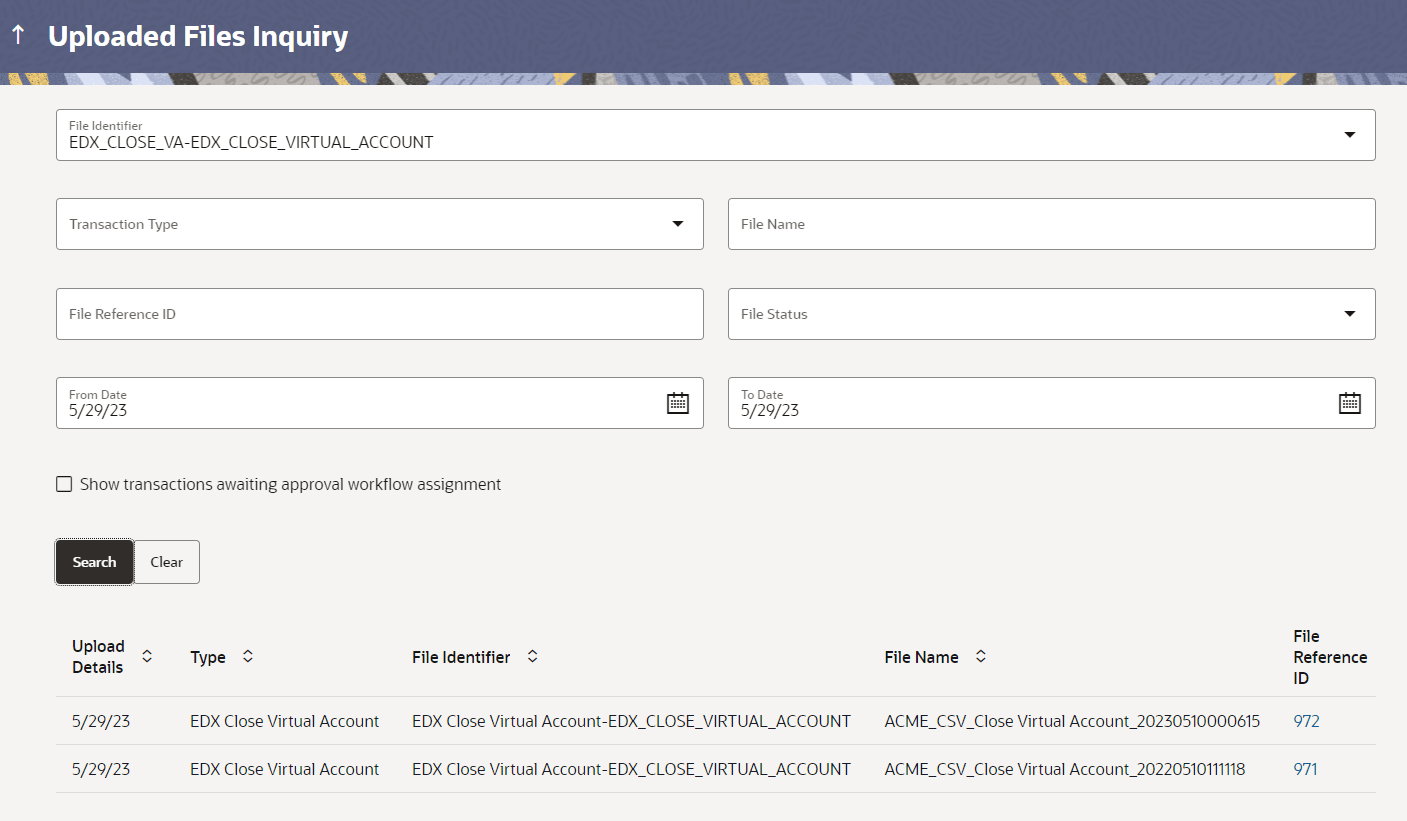This screenshot has height=821, width=1407.
Task: Click the Uploaded Files Inquiry page title
Action: click(x=198, y=36)
